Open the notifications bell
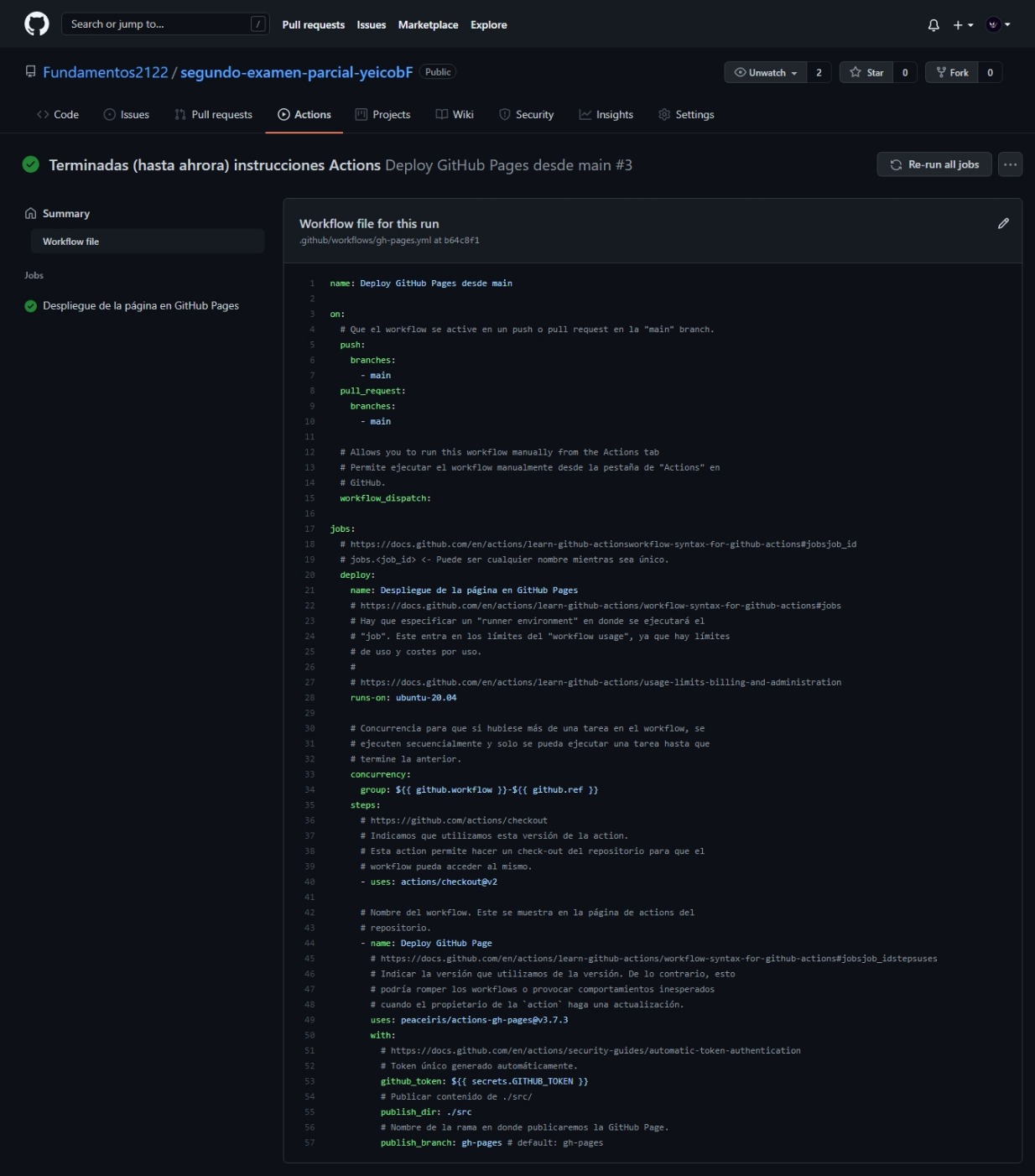The width and height of the screenshot is (1035, 1176). (934, 25)
